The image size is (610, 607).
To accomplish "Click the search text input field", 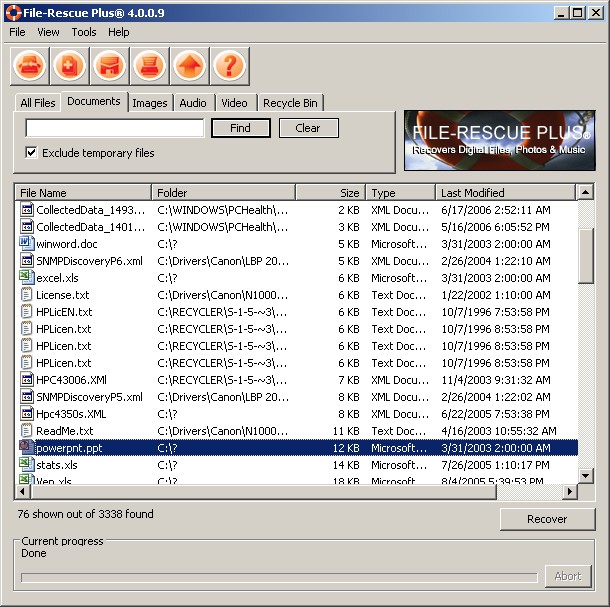I will [114, 128].
